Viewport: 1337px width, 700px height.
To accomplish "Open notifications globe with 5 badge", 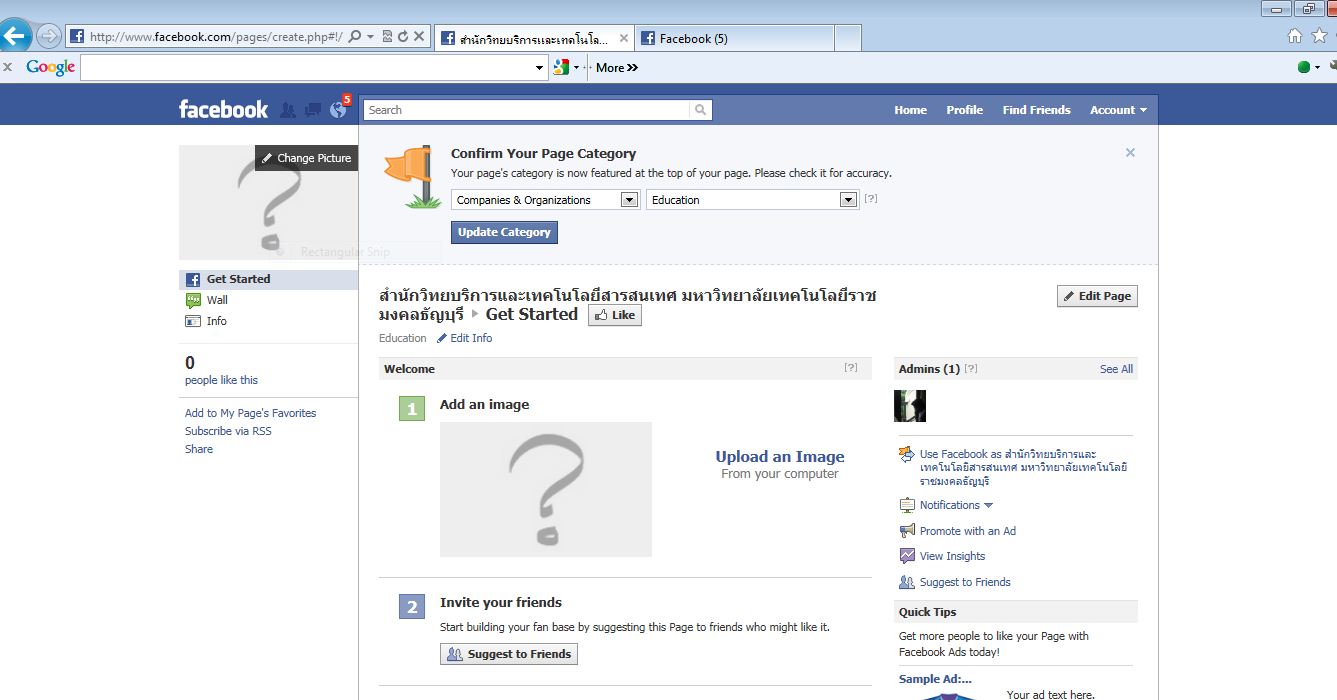I will (x=339, y=108).
